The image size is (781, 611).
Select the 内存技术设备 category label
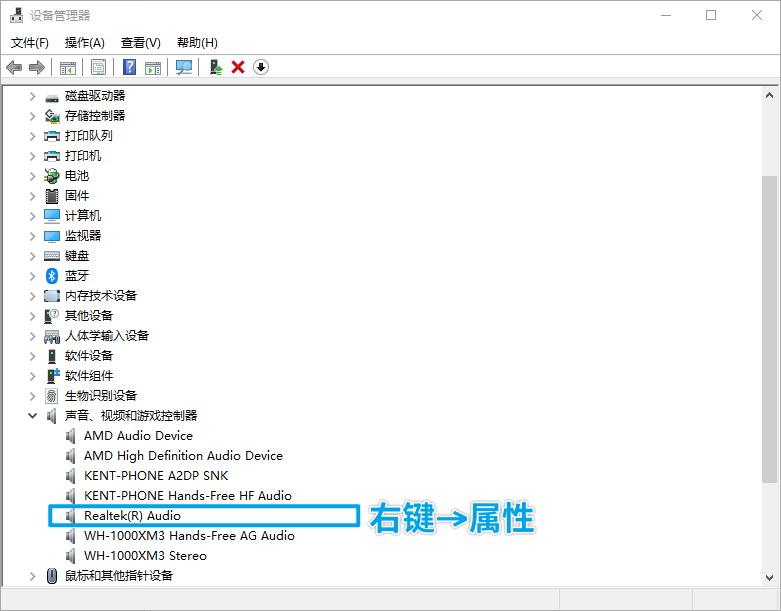pos(101,296)
